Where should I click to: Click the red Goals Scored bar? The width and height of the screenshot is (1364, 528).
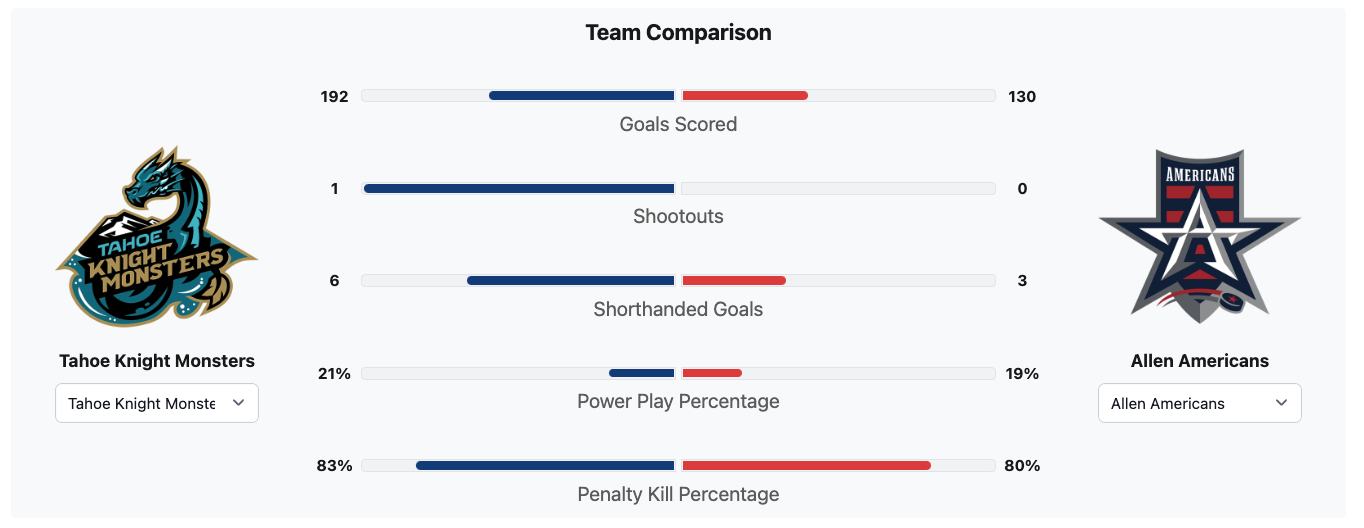745,96
